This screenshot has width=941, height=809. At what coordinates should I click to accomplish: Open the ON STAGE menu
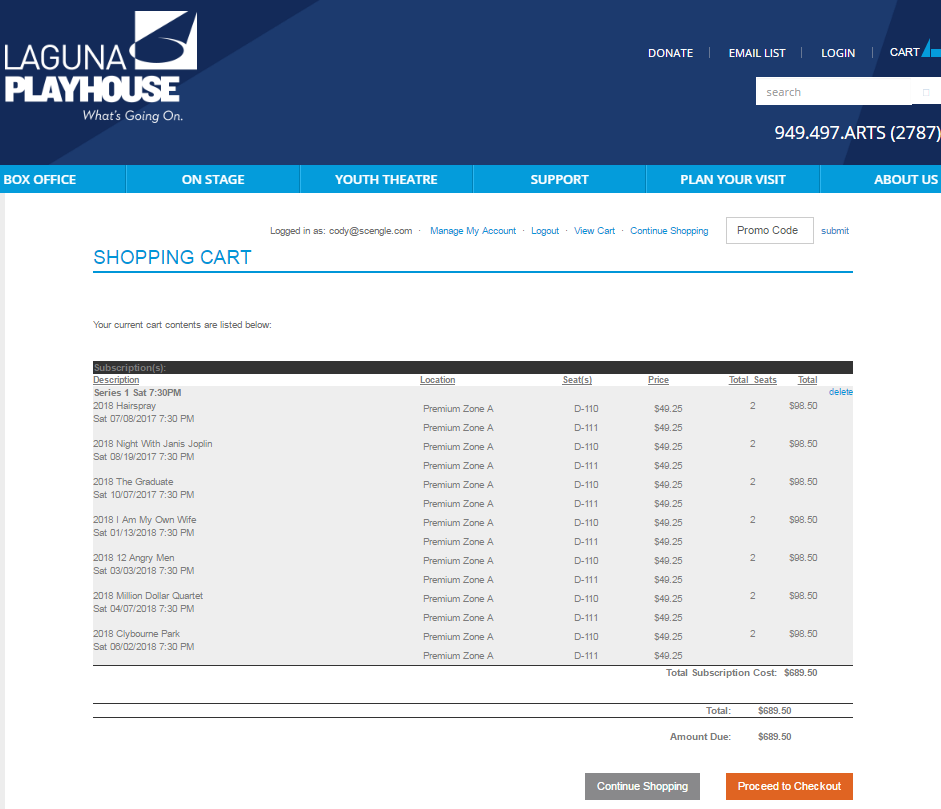pos(213,179)
